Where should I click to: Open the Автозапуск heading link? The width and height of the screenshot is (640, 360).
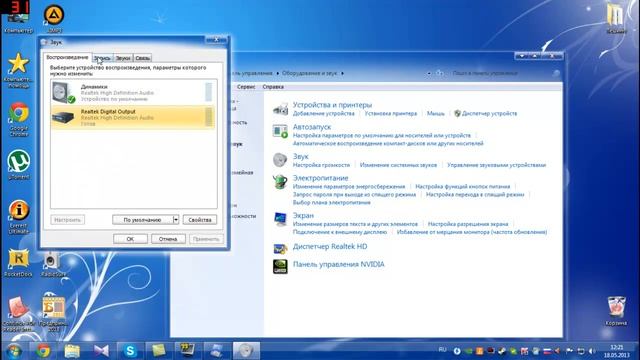pyautogui.click(x=312, y=127)
